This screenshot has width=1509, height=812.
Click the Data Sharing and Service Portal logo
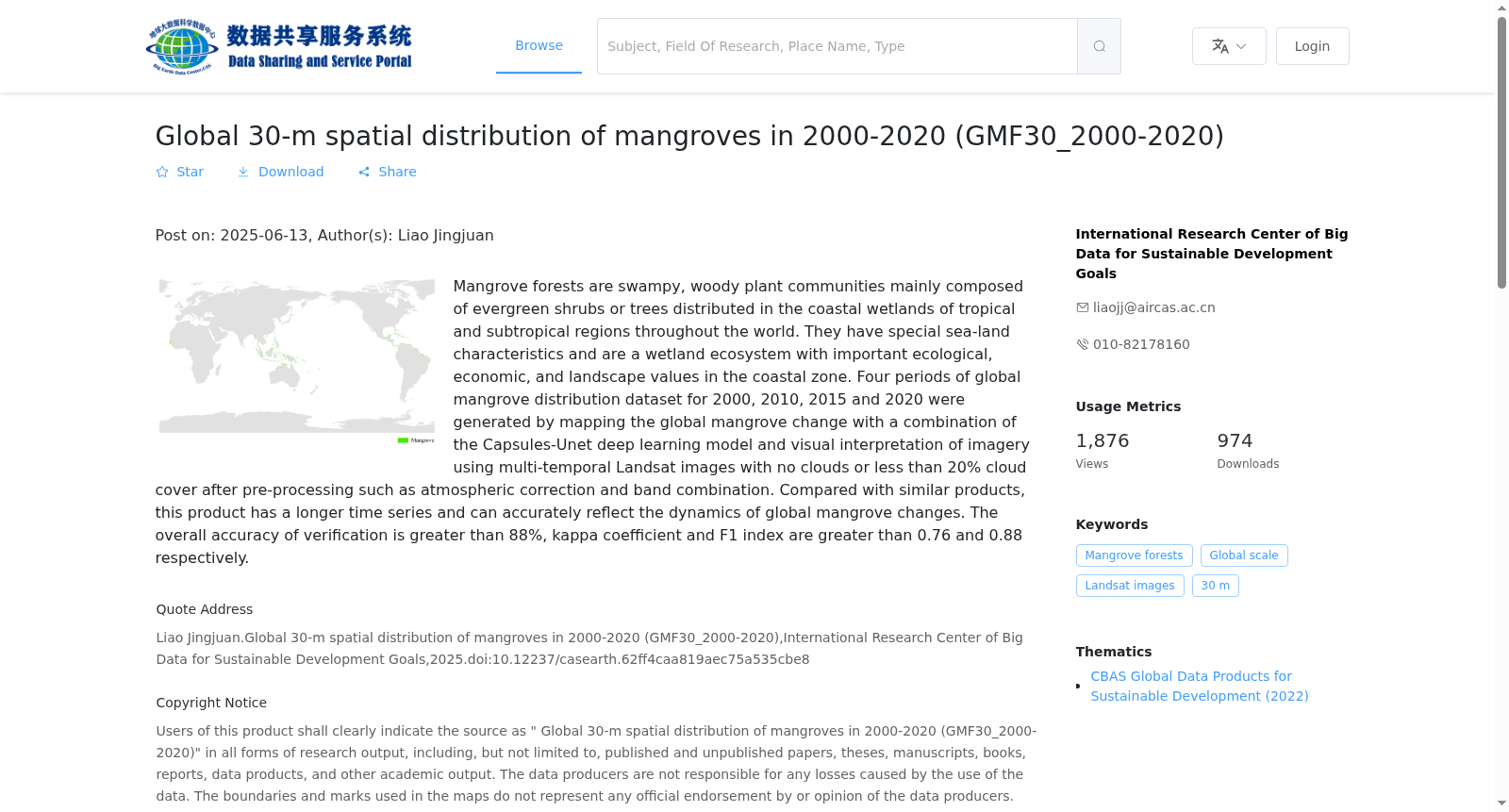click(x=279, y=46)
